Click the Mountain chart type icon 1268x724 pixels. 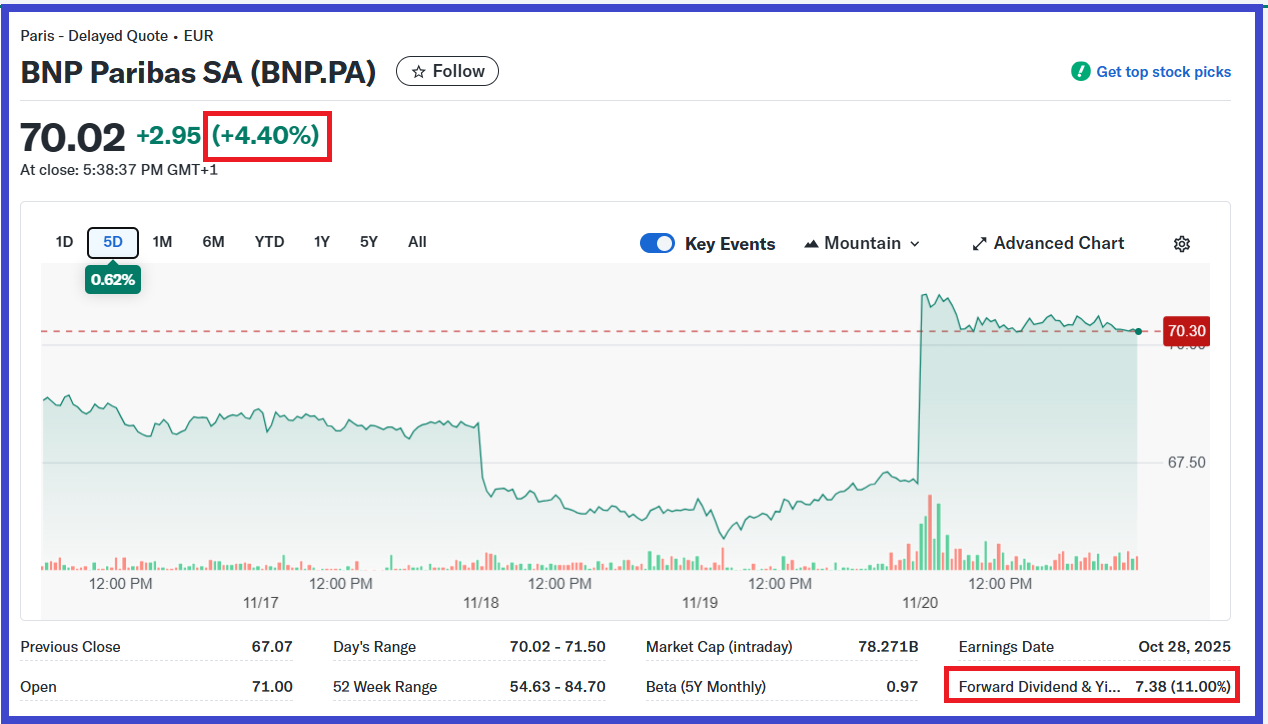pyautogui.click(x=810, y=244)
